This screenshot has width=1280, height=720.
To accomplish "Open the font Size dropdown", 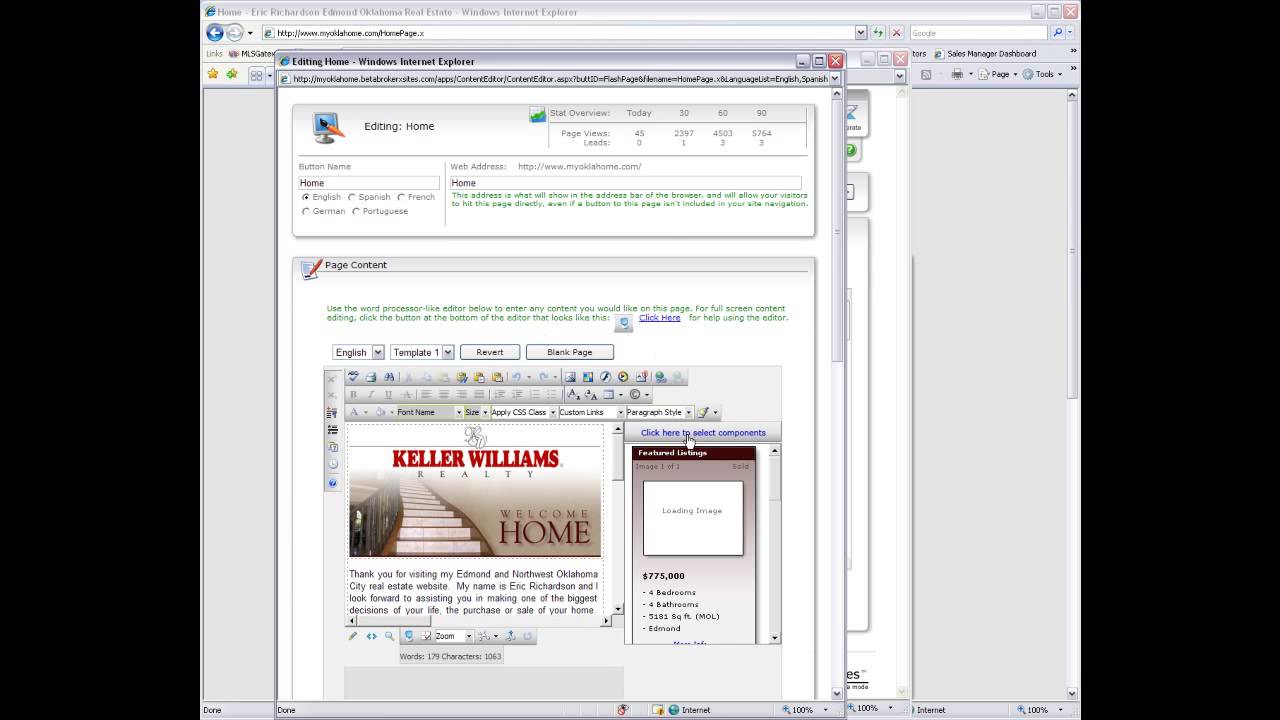I will point(477,412).
